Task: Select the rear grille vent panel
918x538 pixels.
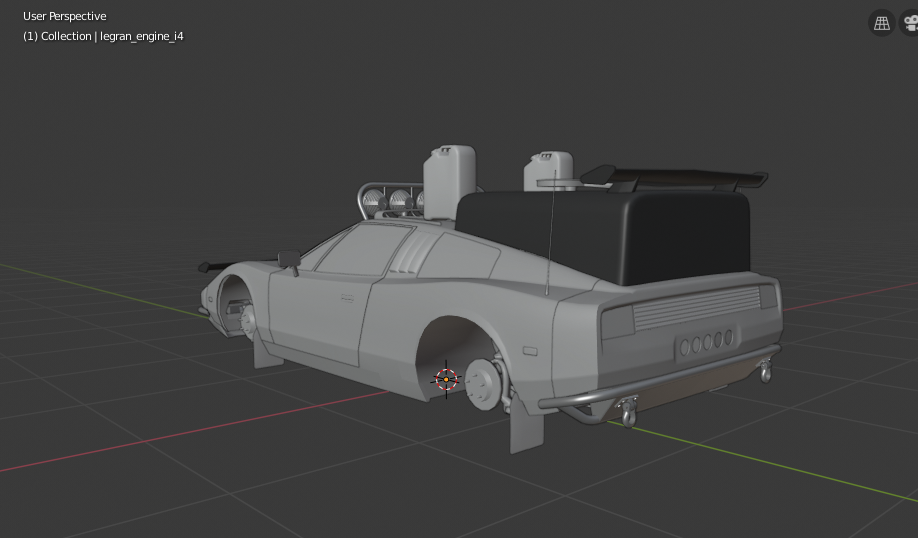Action: point(697,307)
